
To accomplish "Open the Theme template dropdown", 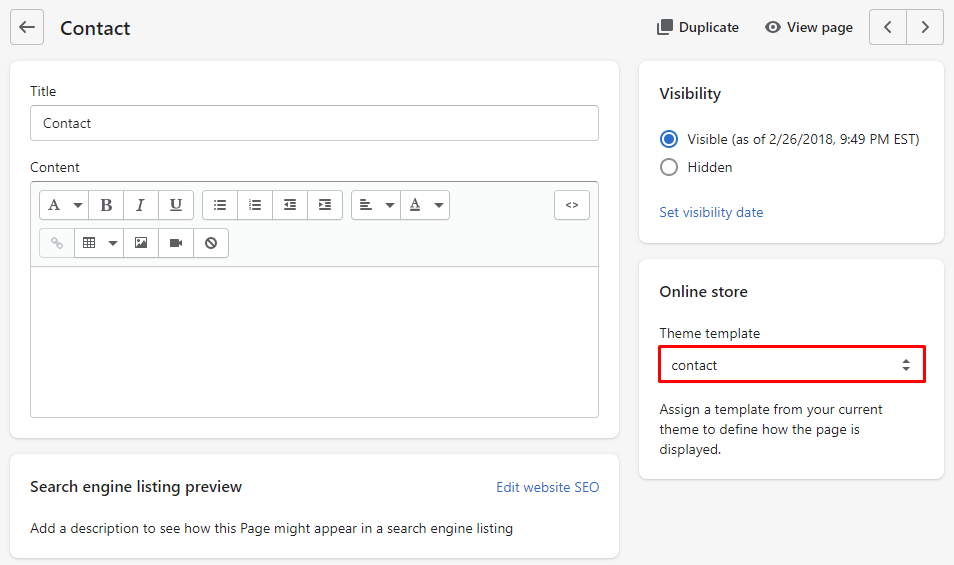I will [791, 365].
